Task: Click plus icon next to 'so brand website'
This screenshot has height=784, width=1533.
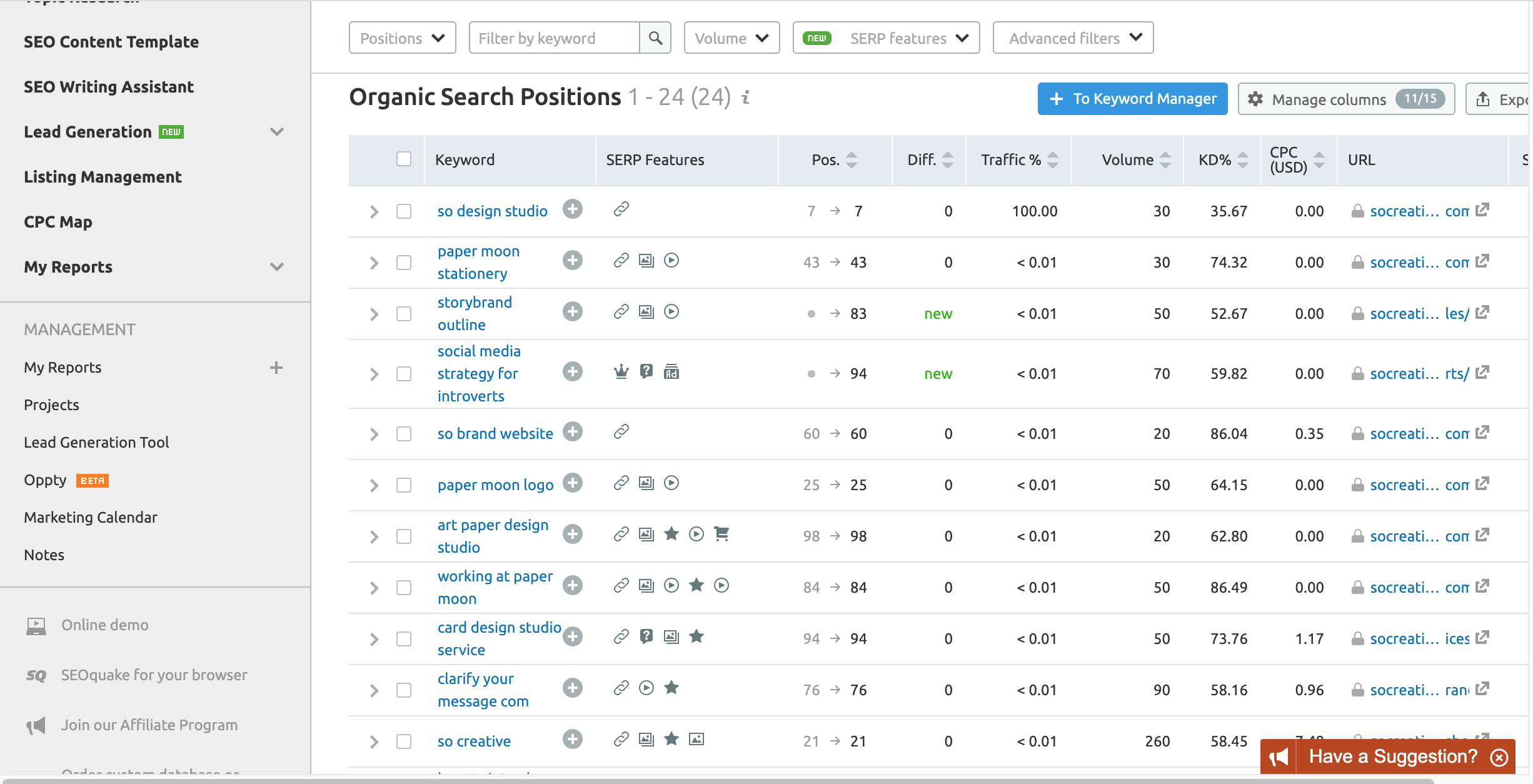Action: [572, 431]
